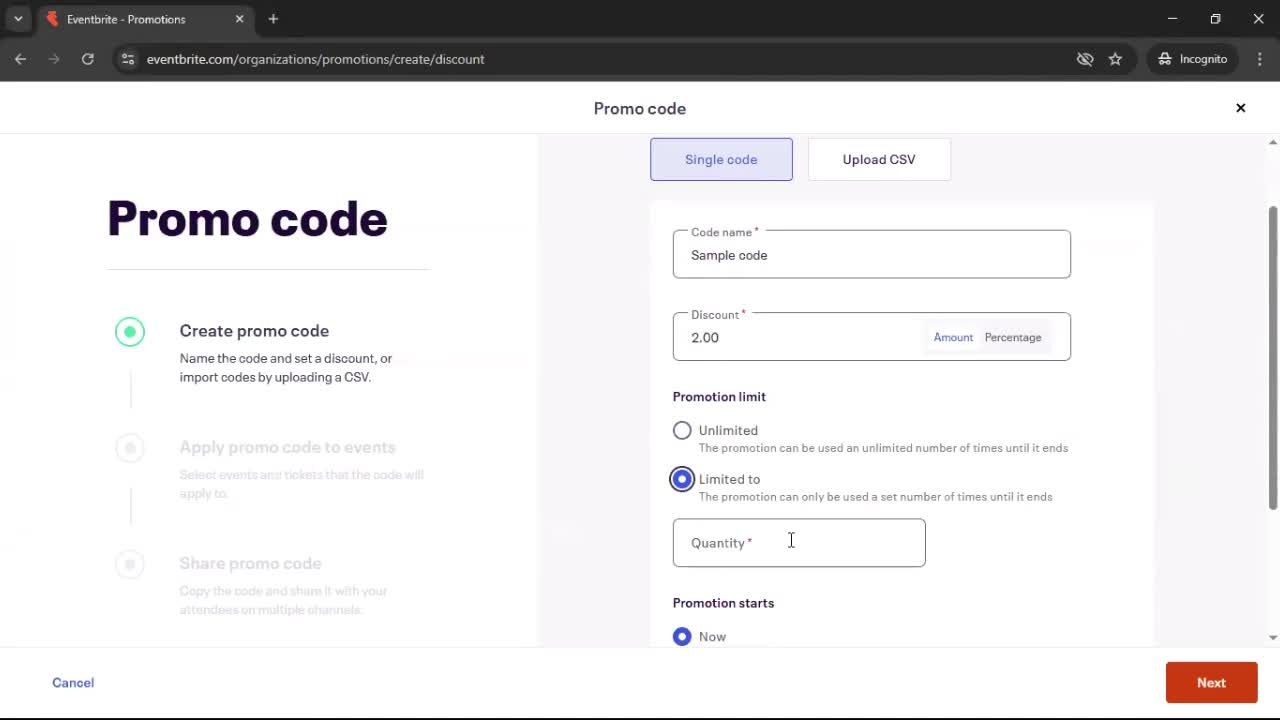The height and width of the screenshot is (720, 1280).
Task: Click the forward navigation arrow
Action: 54,59
